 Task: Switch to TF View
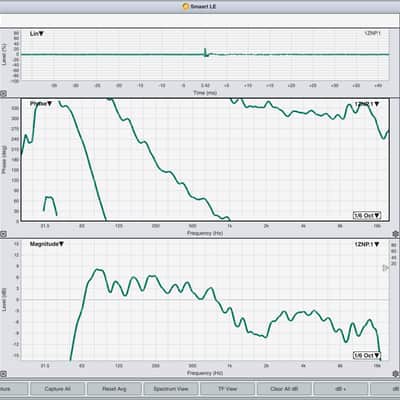tap(227, 389)
